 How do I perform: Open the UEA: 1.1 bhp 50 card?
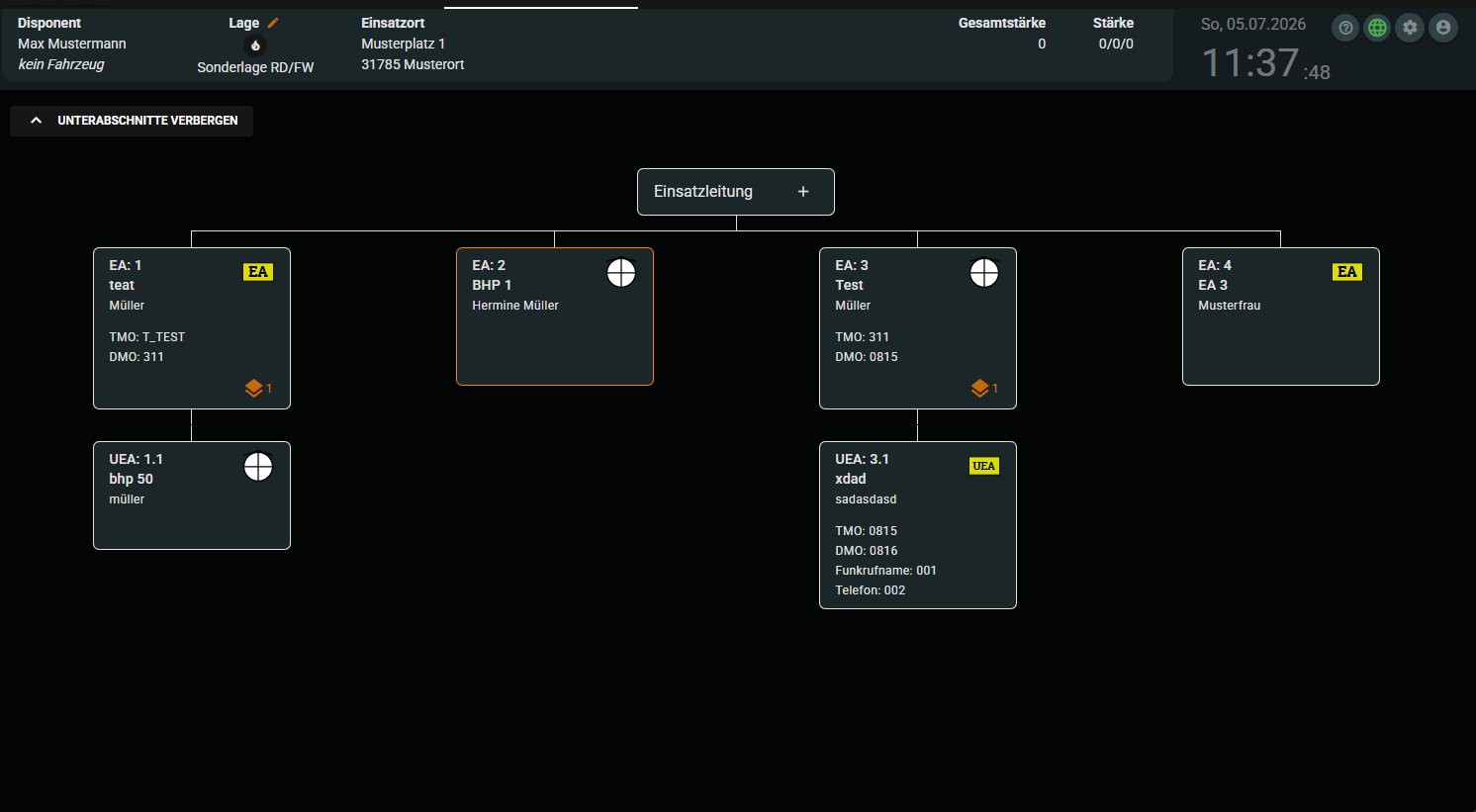pyautogui.click(x=192, y=496)
